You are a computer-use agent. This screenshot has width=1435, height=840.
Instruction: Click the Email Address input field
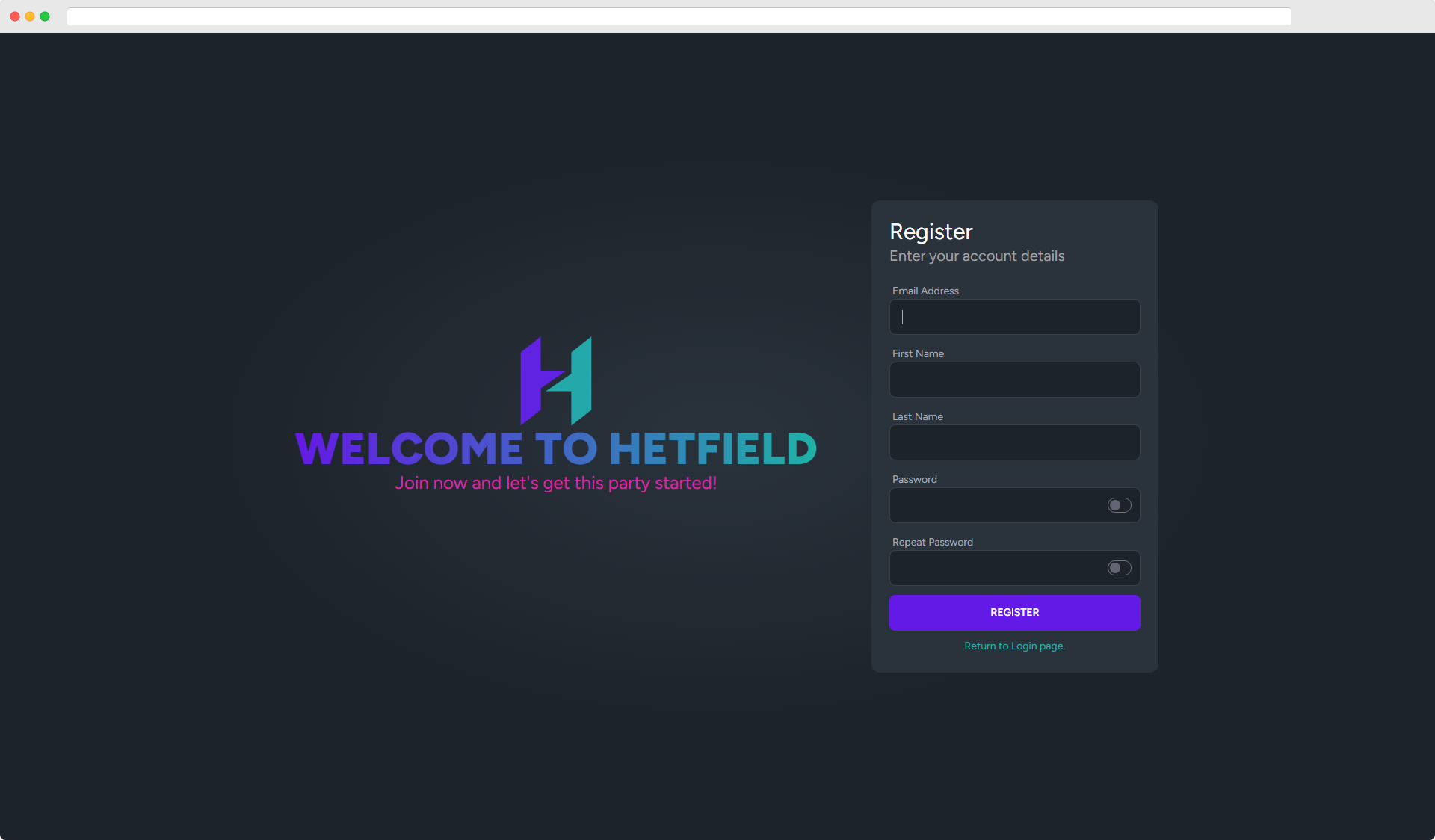(x=1014, y=317)
